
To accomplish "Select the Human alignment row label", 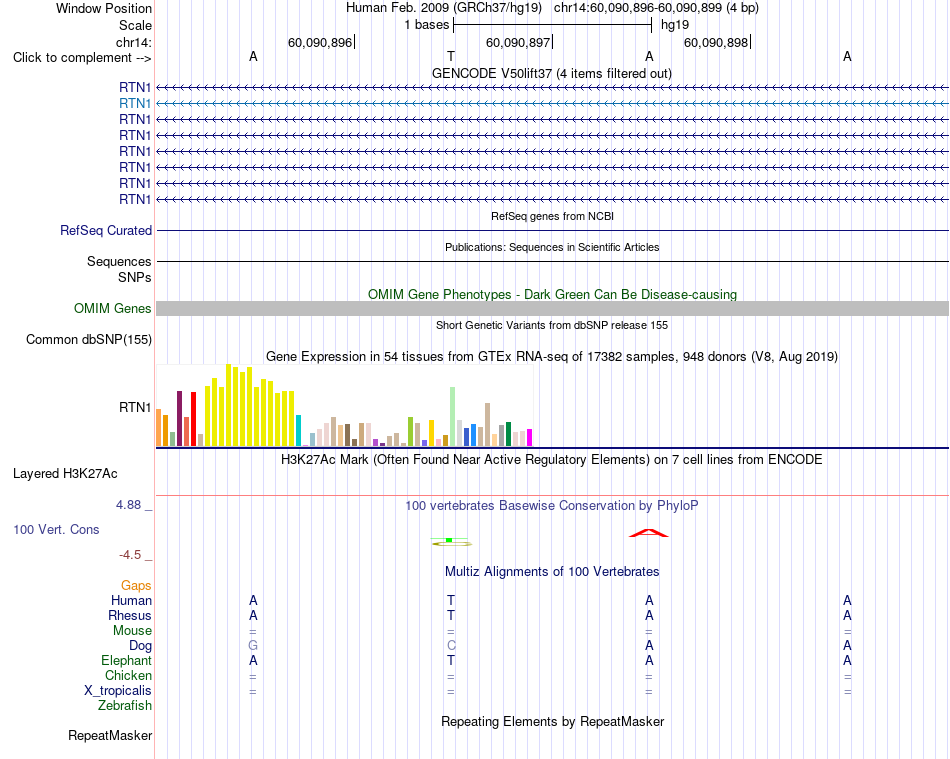I will [x=131, y=601].
